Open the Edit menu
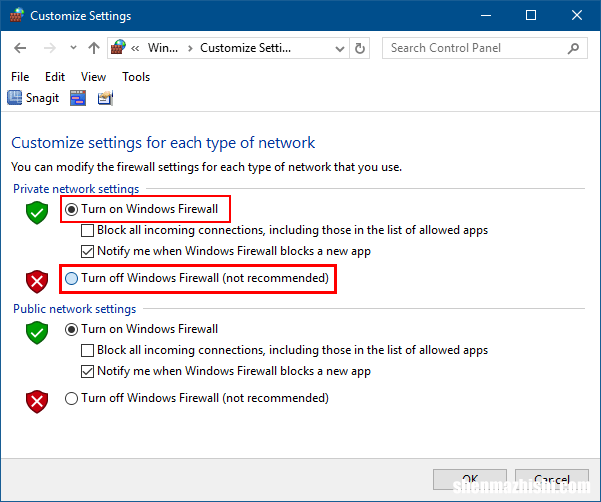601x502 pixels. pyautogui.click(x=55, y=77)
